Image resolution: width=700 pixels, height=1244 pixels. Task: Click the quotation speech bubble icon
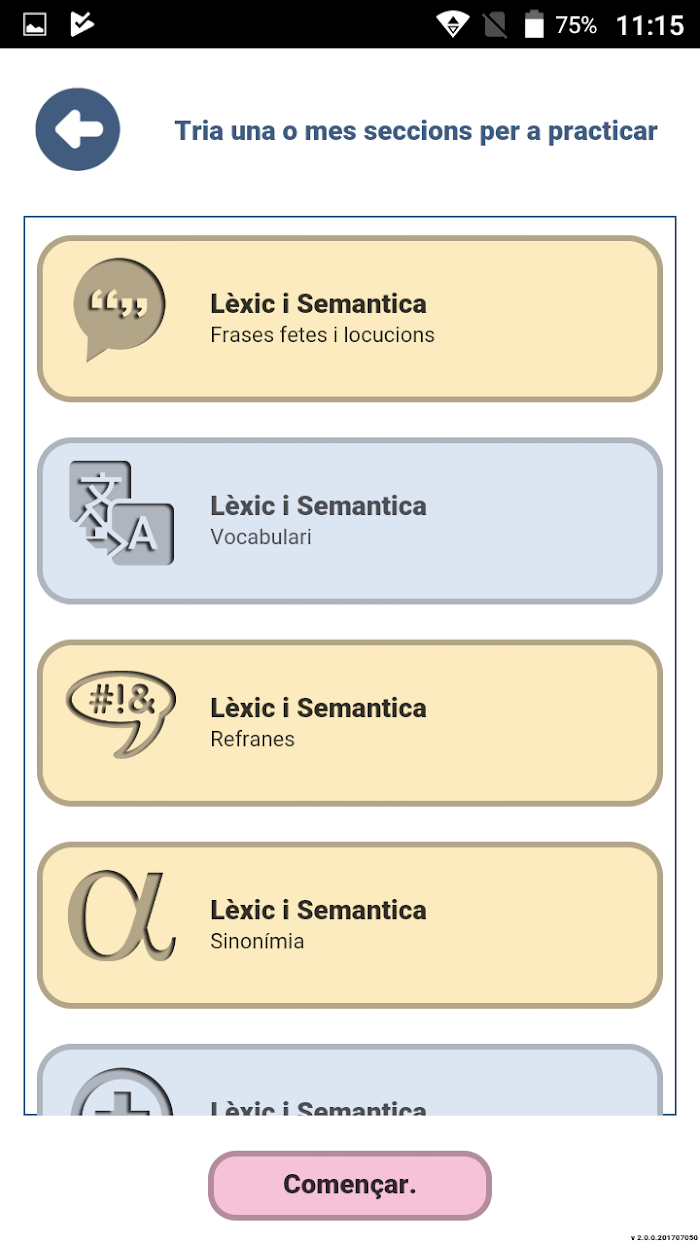[x=119, y=309]
